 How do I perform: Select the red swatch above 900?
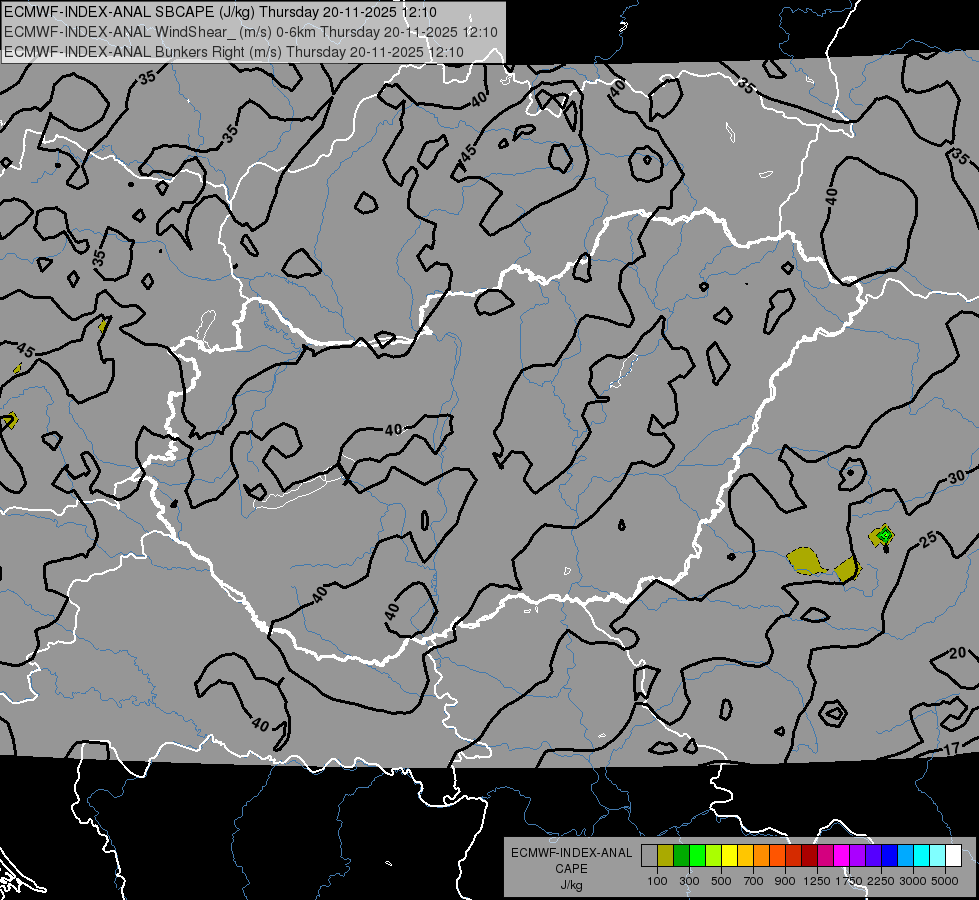[794, 856]
